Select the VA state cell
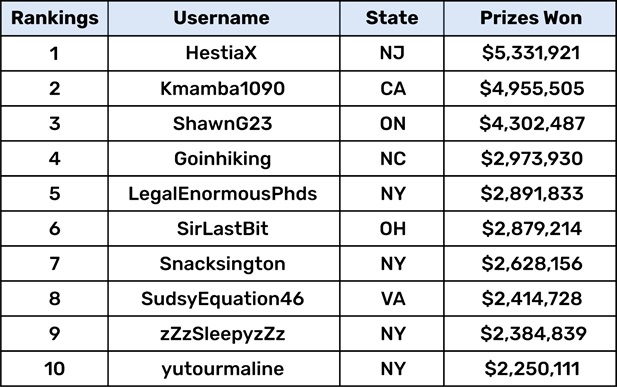617x387 pixels. pos(392,299)
